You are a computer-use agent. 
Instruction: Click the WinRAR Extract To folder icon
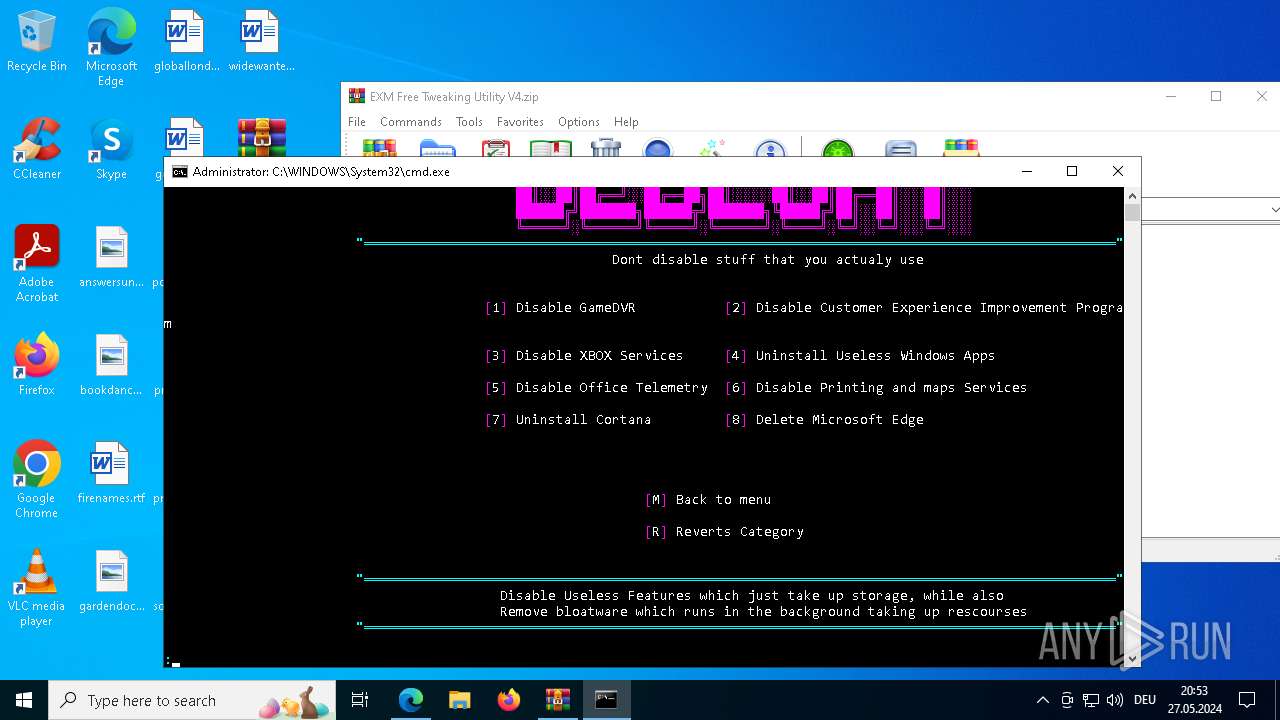438,148
